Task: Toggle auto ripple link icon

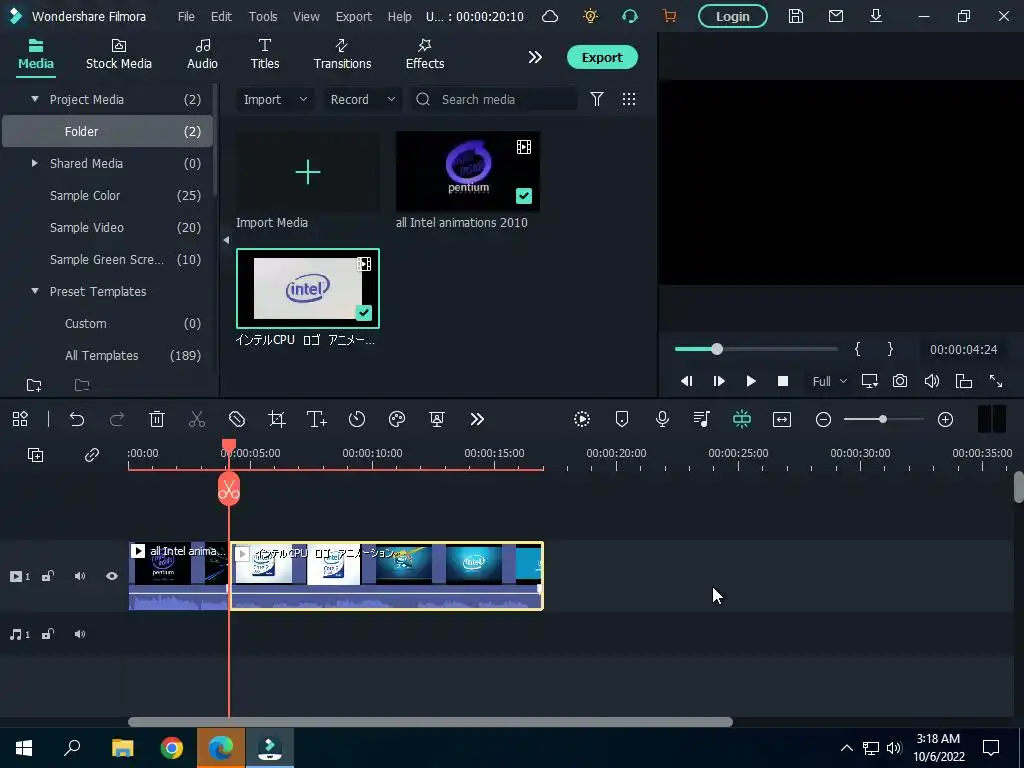Action: pyautogui.click(x=92, y=455)
